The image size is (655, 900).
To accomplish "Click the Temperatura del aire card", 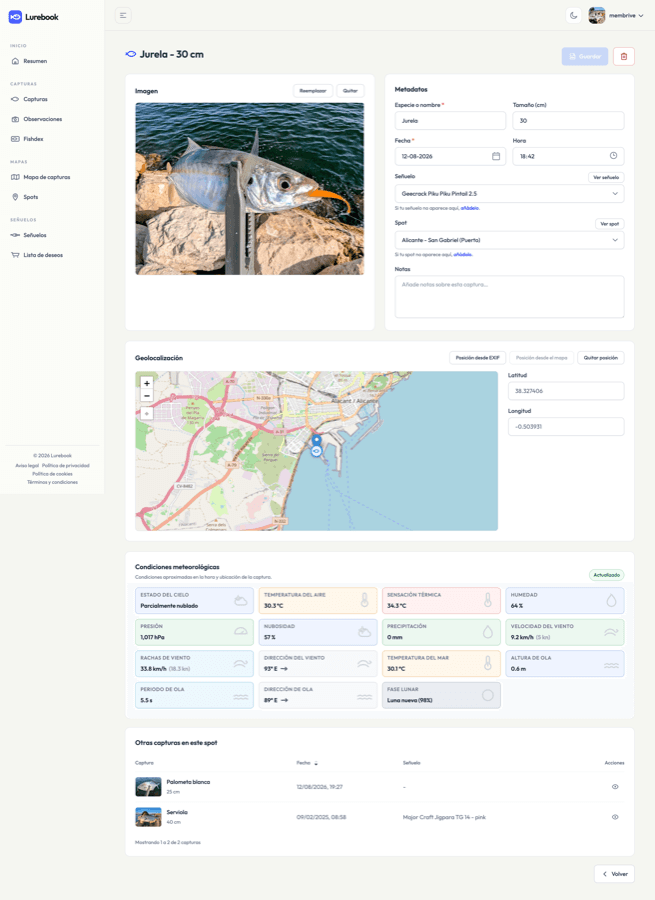I will click(x=317, y=600).
